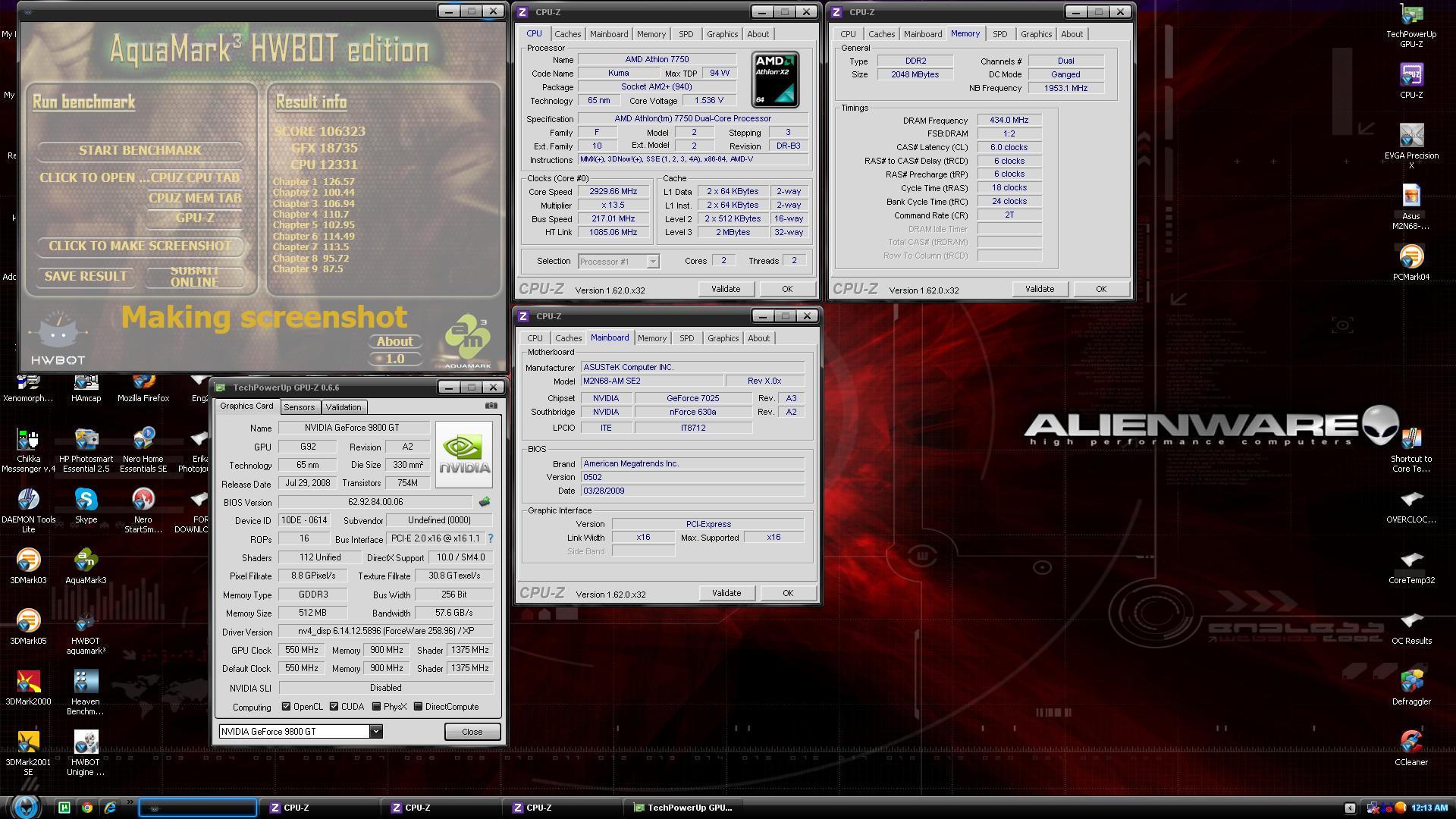
Task: Toggle PhysX checkbox in GPU-Z
Action: point(376,707)
